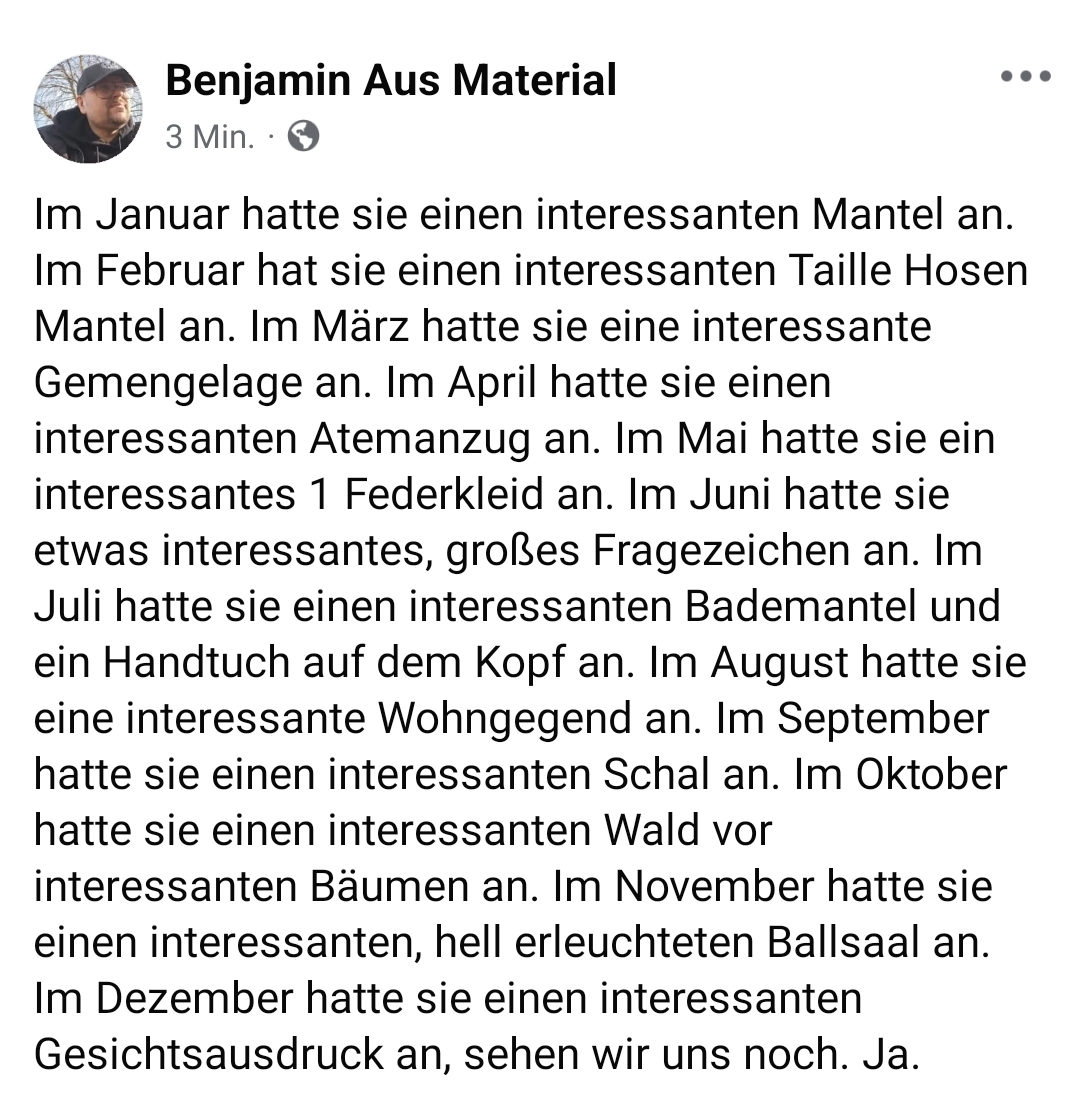Viewport: 1080px width, 1094px height.
Task: Click Benjamin's round profile picture
Action: (x=88, y=108)
